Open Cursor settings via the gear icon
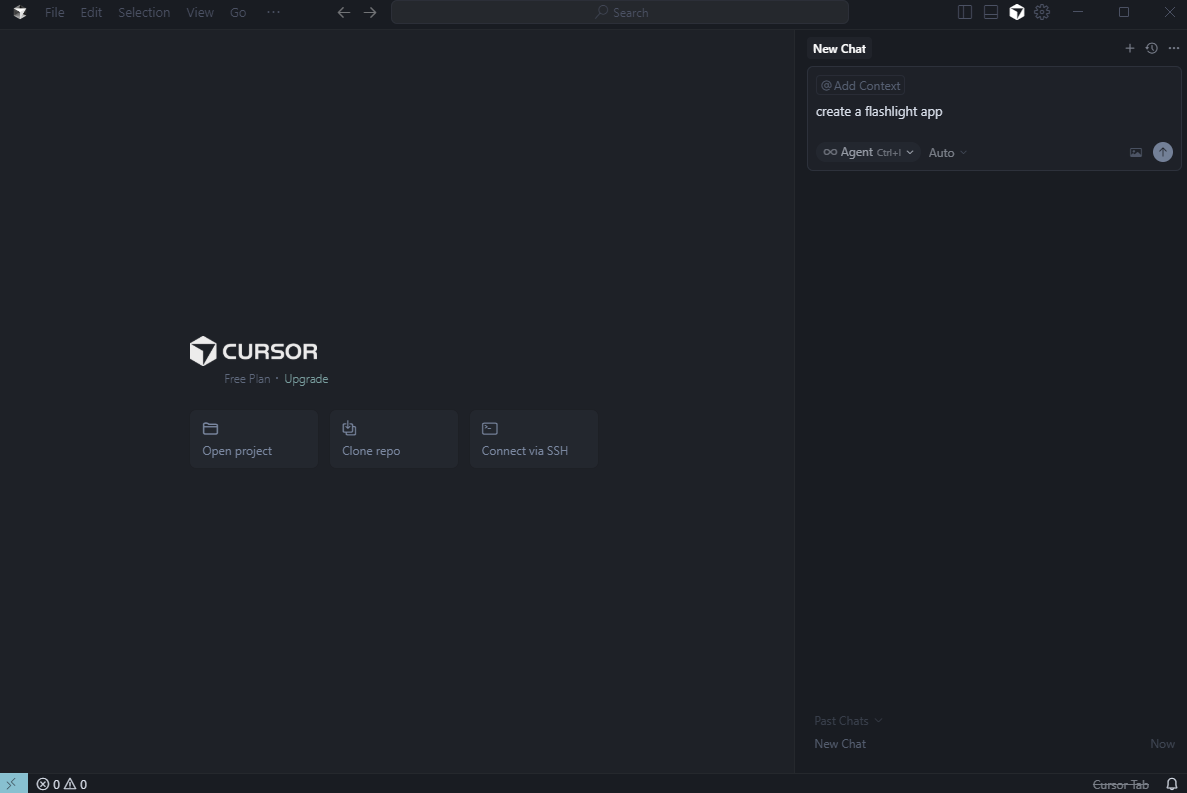The image size is (1187, 793). pos(1042,12)
